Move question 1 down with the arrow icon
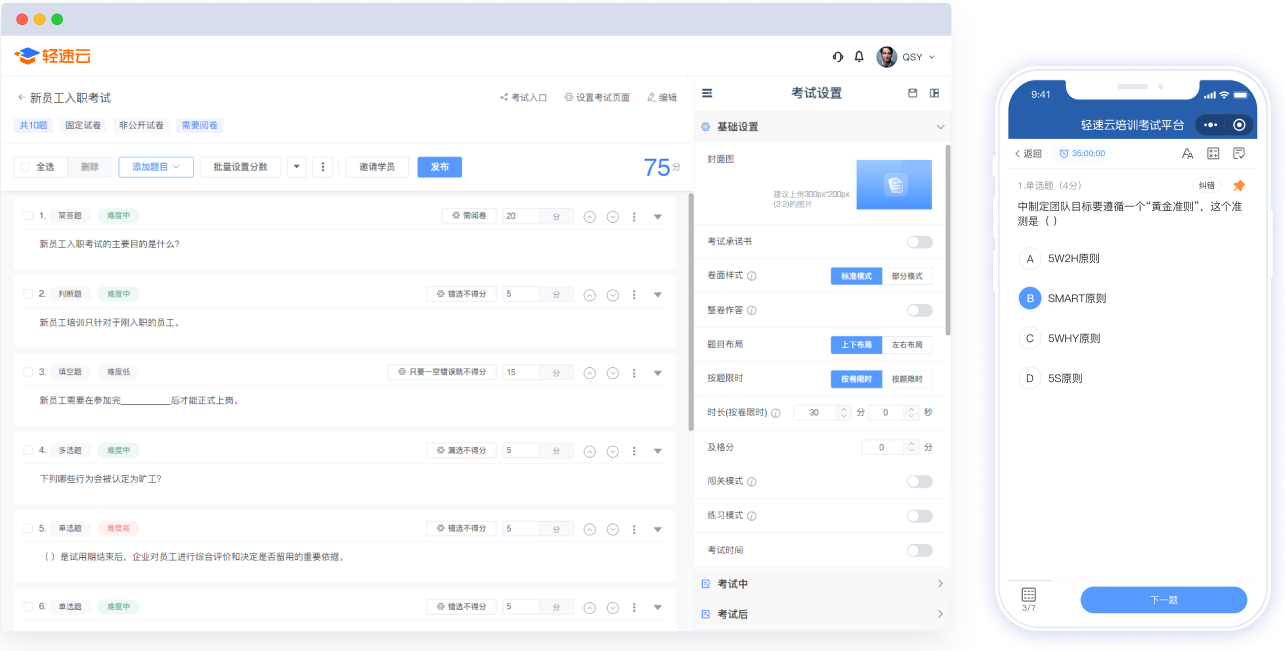 pyautogui.click(x=612, y=216)
